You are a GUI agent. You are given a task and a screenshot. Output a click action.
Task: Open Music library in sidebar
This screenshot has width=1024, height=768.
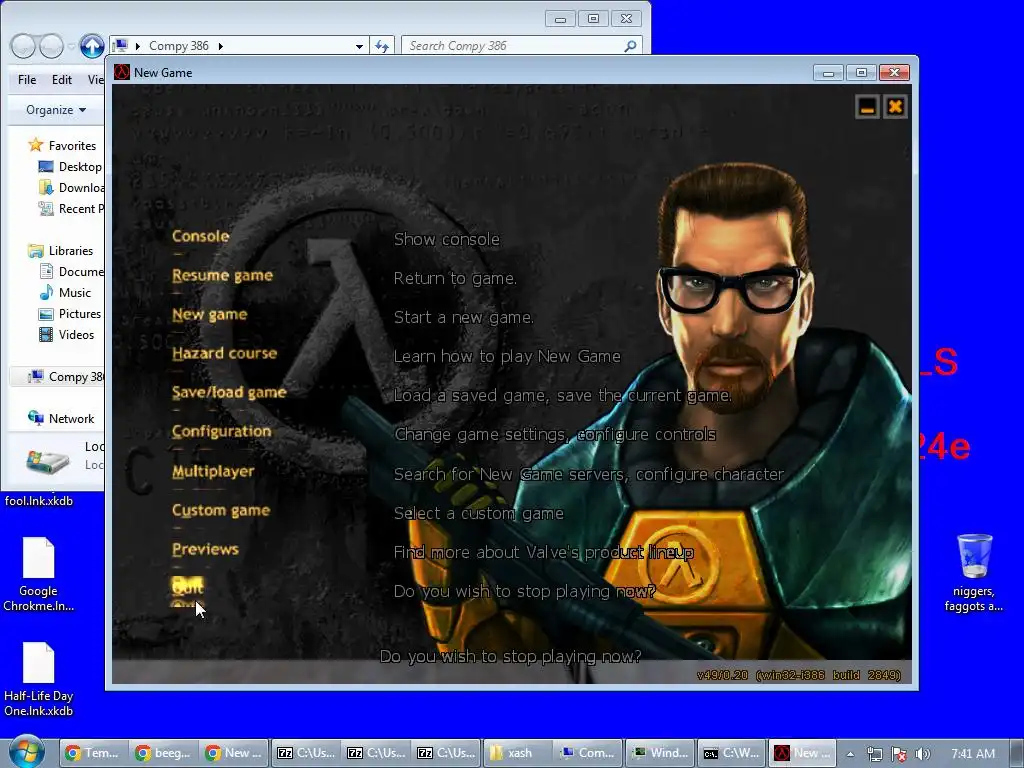click(65, 293)
